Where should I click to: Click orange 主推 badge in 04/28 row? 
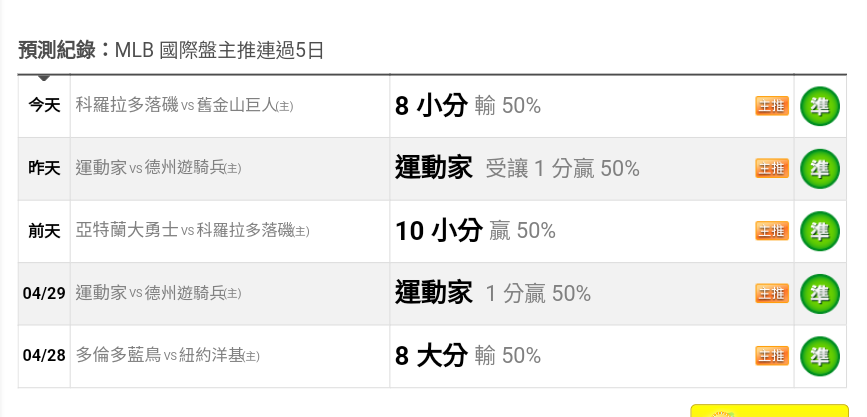(x=772, y=356)
